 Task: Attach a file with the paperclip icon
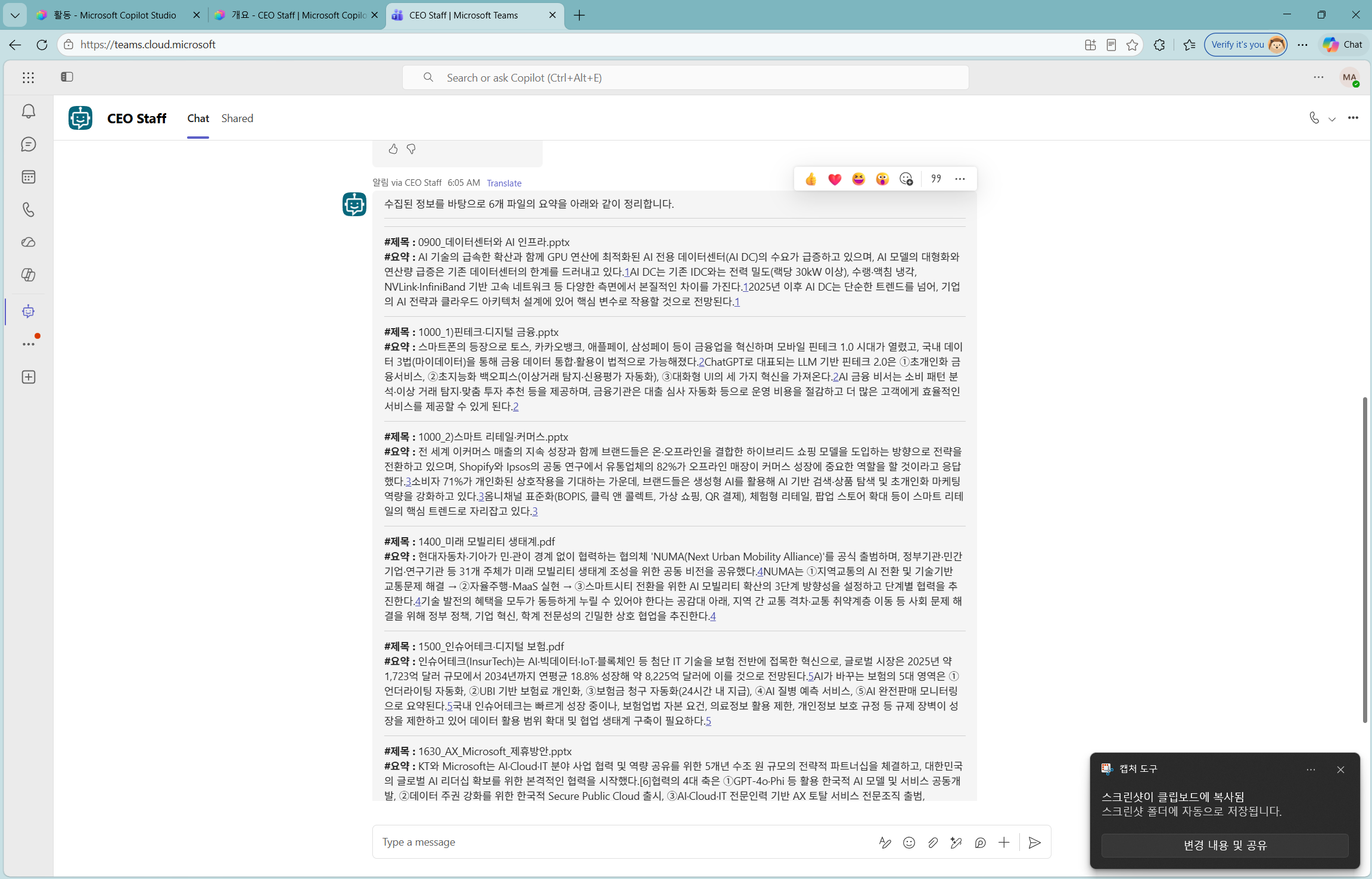pyautogui.click(x=932, y=842)
